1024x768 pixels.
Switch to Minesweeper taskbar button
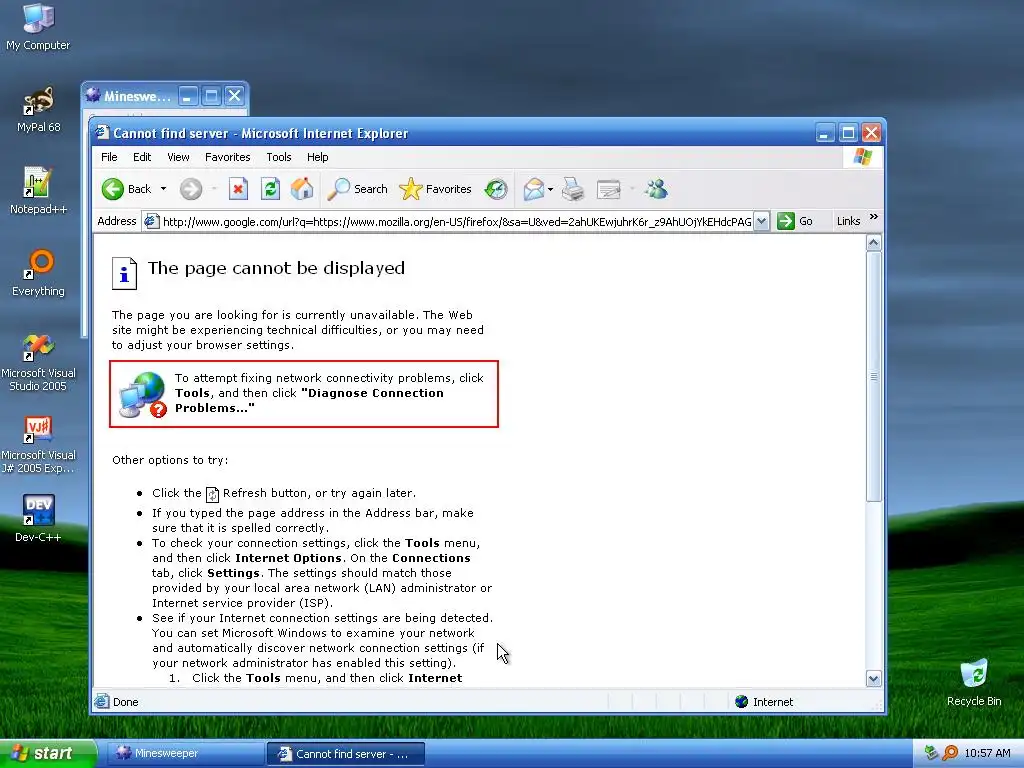185,754
